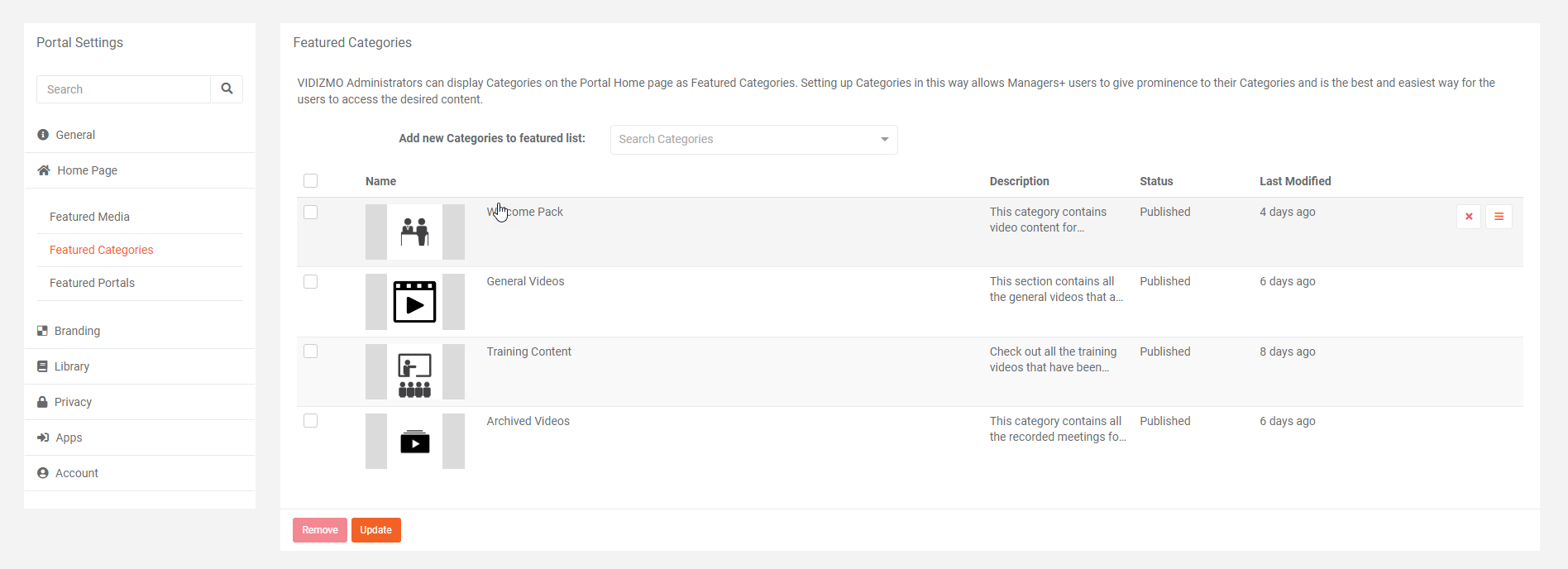Open Featured Media submenu item

[x=89, y=217]
